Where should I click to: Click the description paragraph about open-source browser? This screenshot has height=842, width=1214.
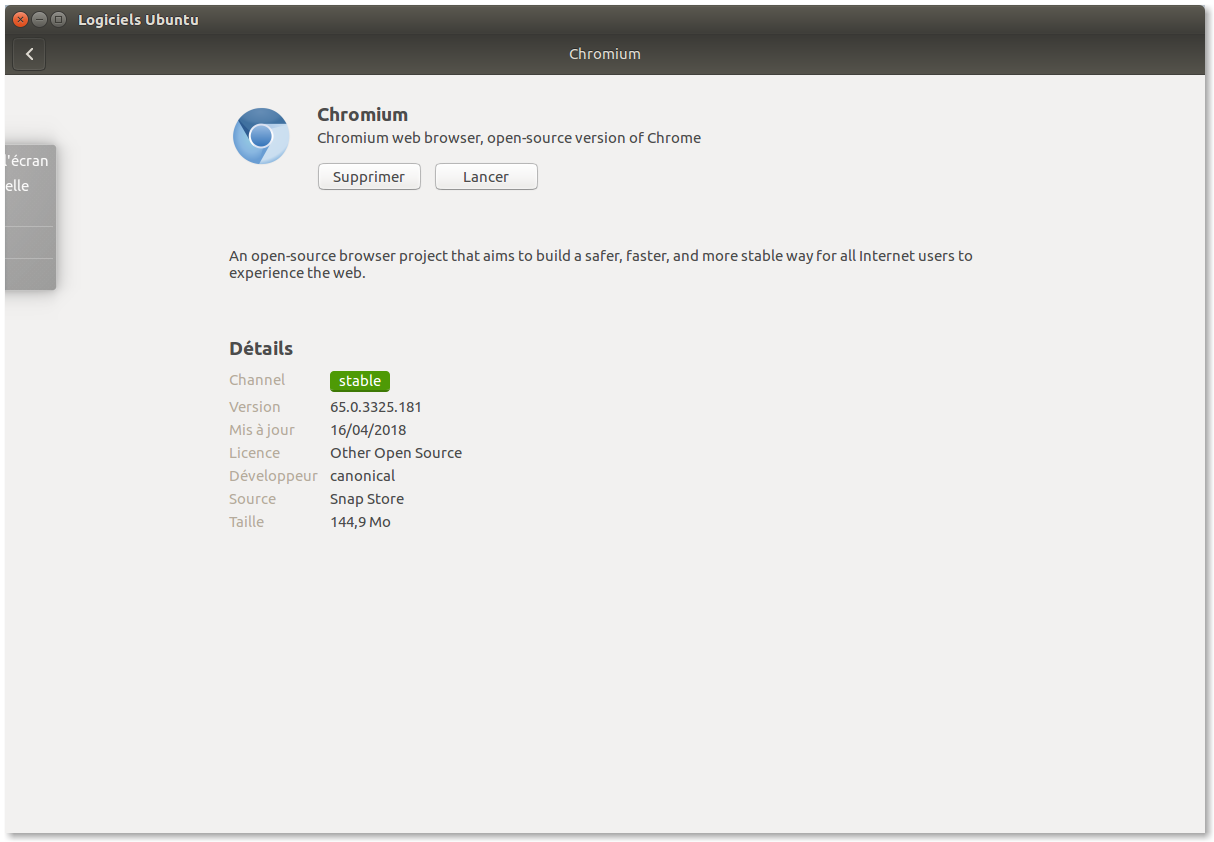coord(601,264)
